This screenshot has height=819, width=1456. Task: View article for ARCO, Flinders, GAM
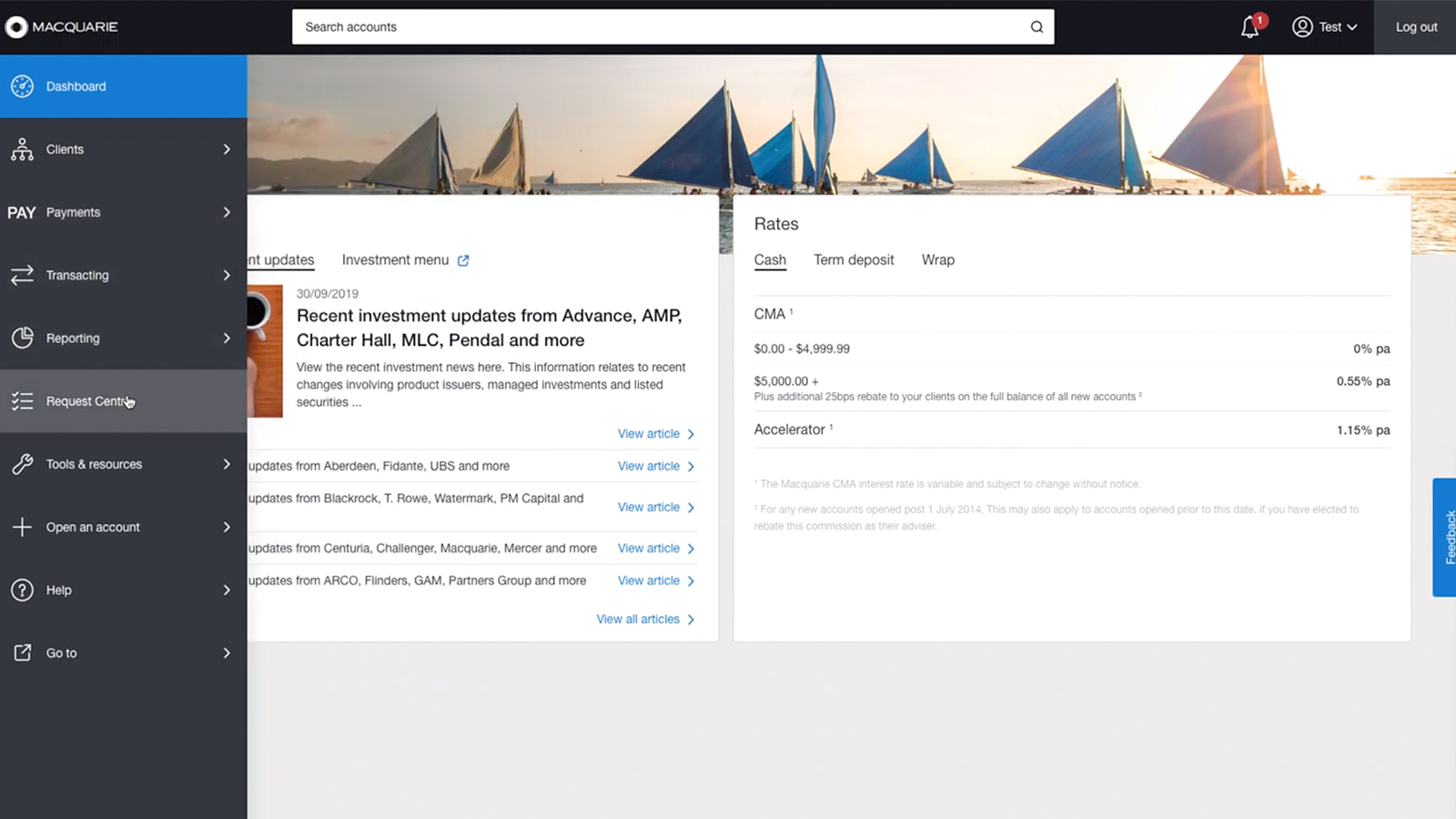tap(656, 581)
